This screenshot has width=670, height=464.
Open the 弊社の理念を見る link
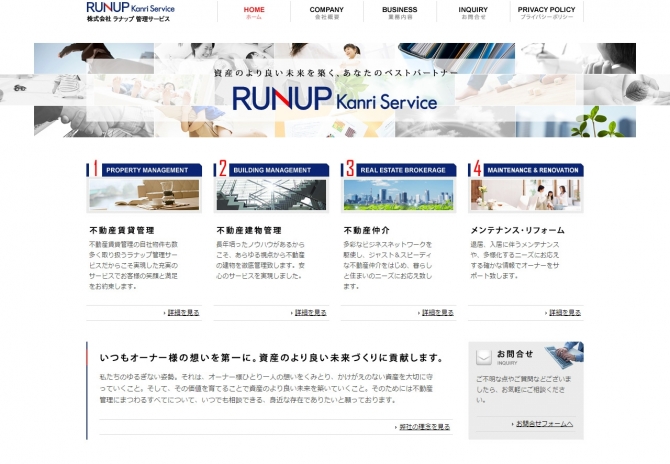click(x=424, y=427)
